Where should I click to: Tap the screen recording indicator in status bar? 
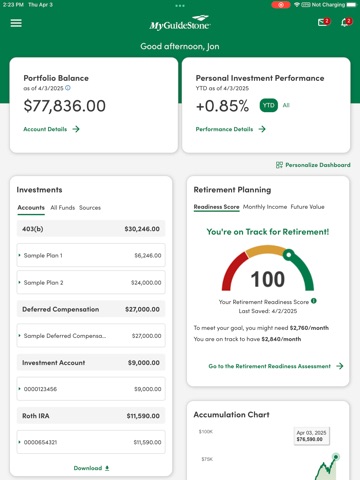[x=281, y=5]
